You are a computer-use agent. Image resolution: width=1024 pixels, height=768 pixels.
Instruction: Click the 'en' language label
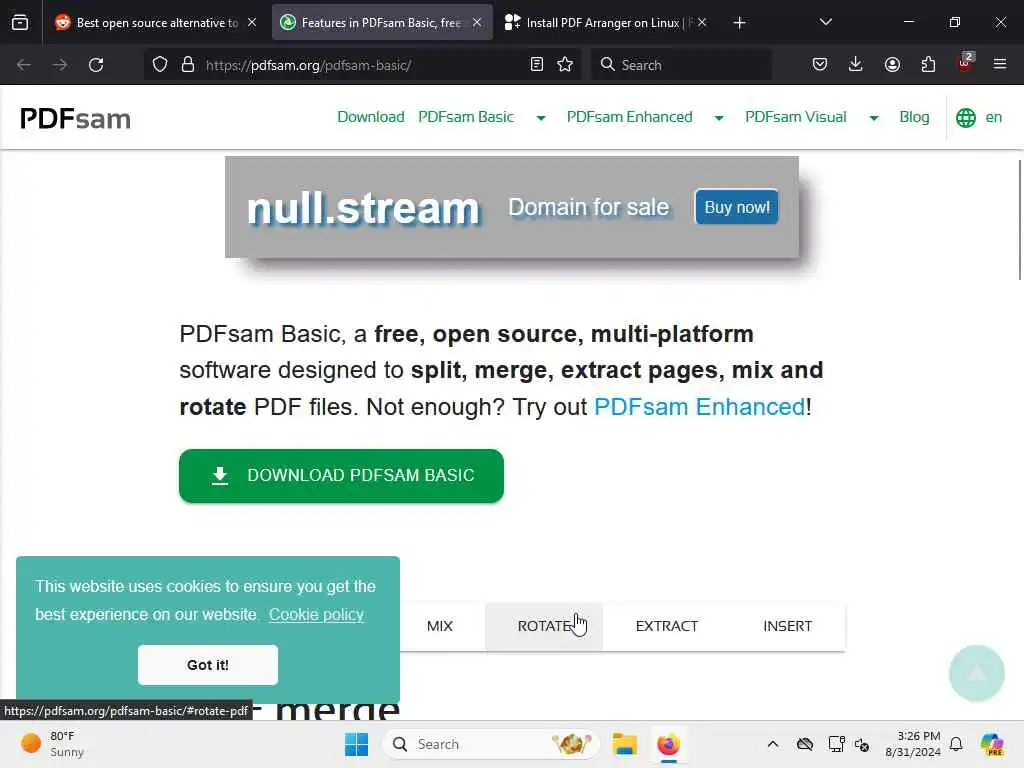pos(993,118)
